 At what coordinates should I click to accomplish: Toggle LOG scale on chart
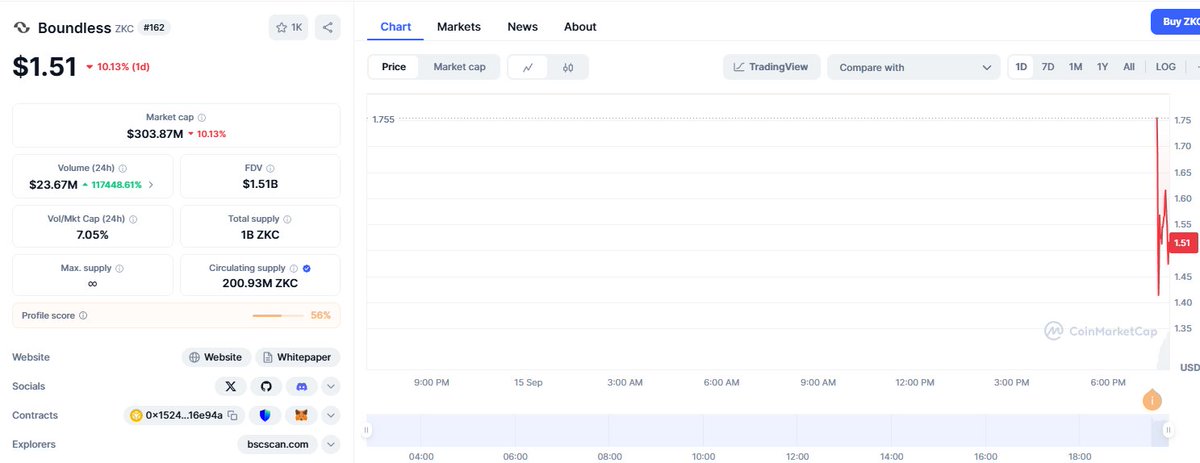click(x=1166, y=67)
